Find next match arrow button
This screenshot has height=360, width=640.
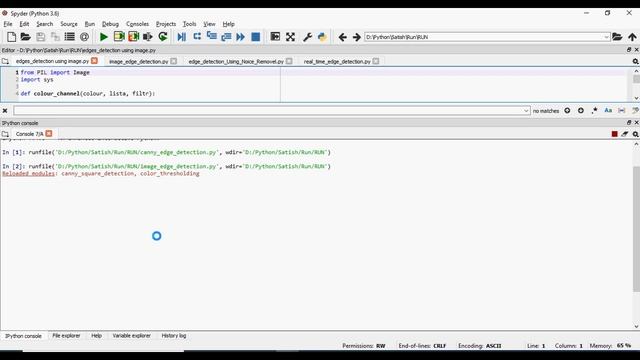tap(581, 111)
